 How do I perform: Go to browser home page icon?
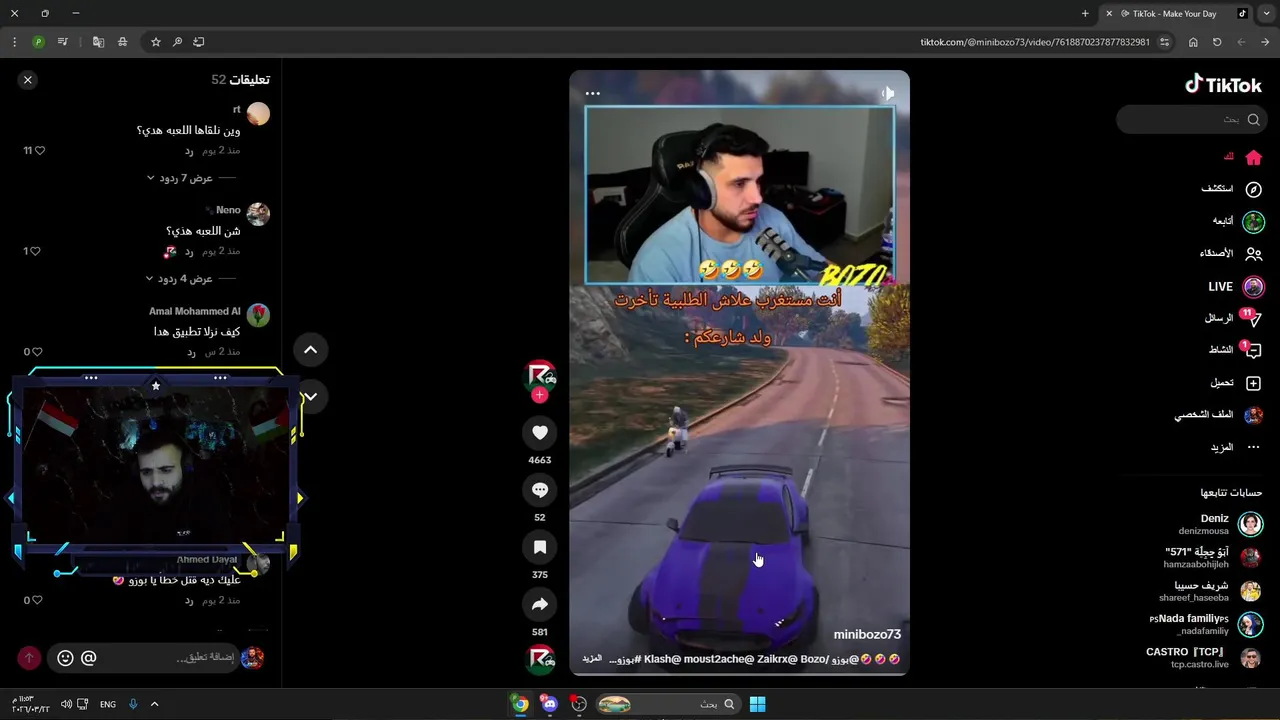1193,42
